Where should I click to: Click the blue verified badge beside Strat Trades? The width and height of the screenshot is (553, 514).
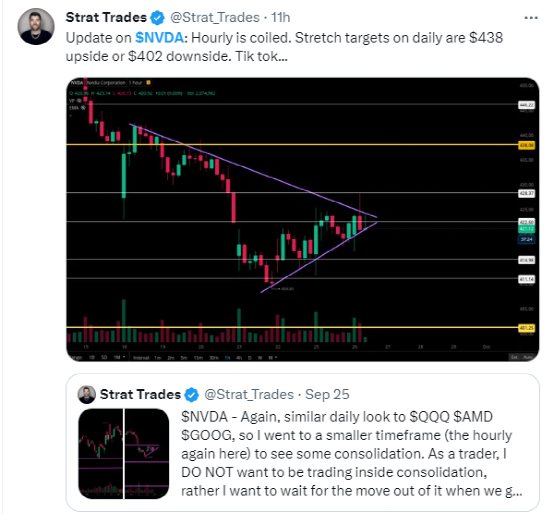pos(158,18)
